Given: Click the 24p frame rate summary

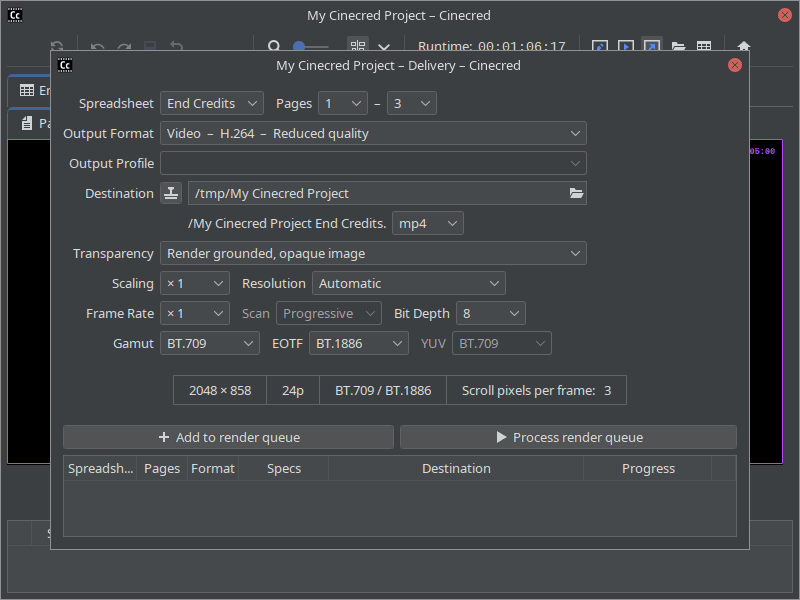Looking at the screenshot, I should [x=293, y=390].
